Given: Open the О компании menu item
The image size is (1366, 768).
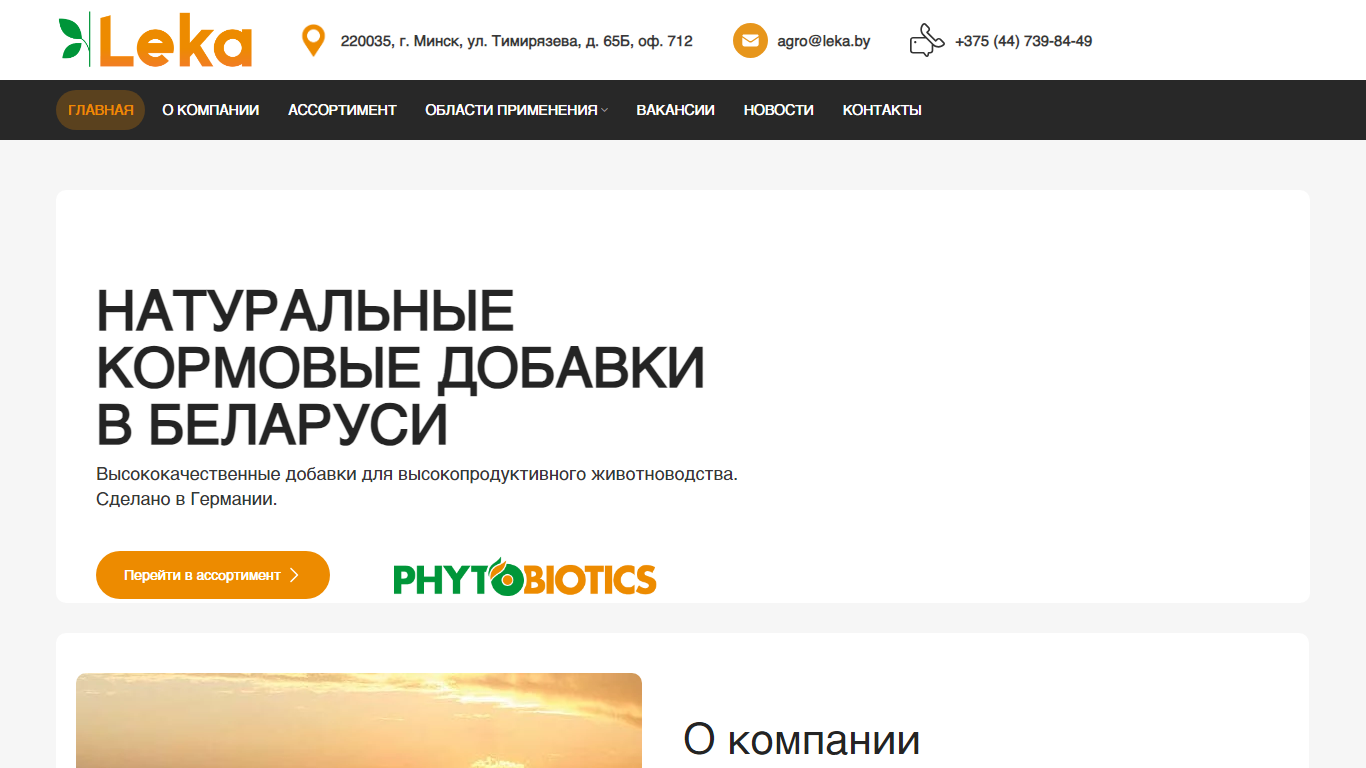Looking at the screenshot, I should point(211,110).
